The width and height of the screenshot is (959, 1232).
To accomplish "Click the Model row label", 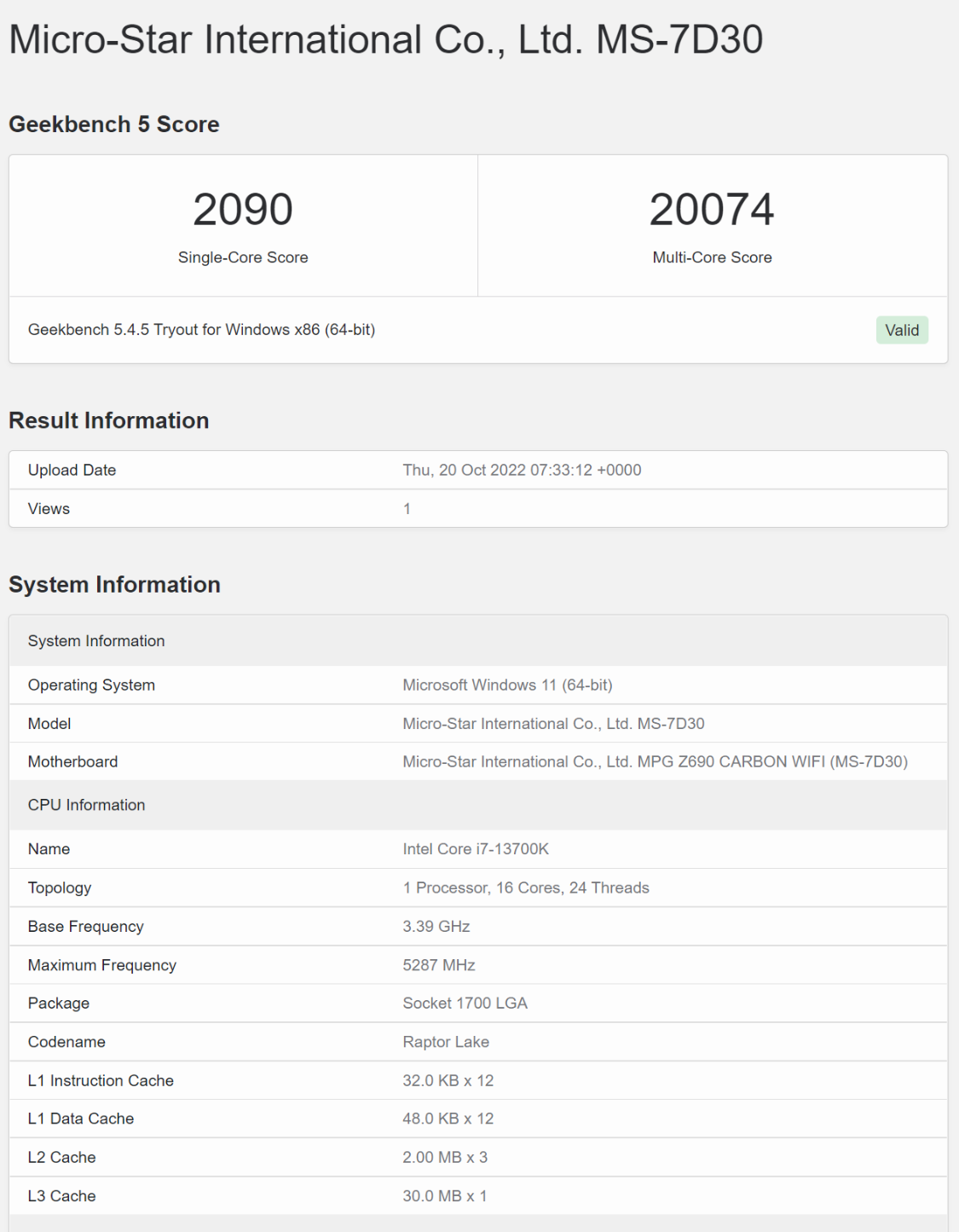I will click(x=49, y=724).
